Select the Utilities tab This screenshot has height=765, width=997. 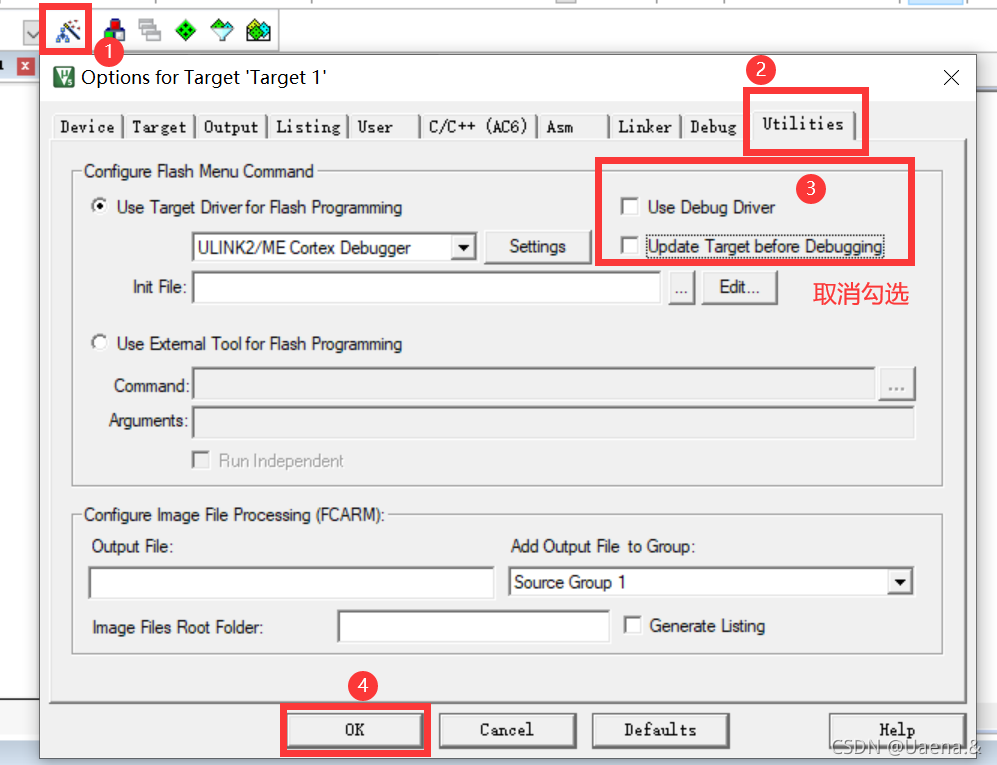(803, 124)
